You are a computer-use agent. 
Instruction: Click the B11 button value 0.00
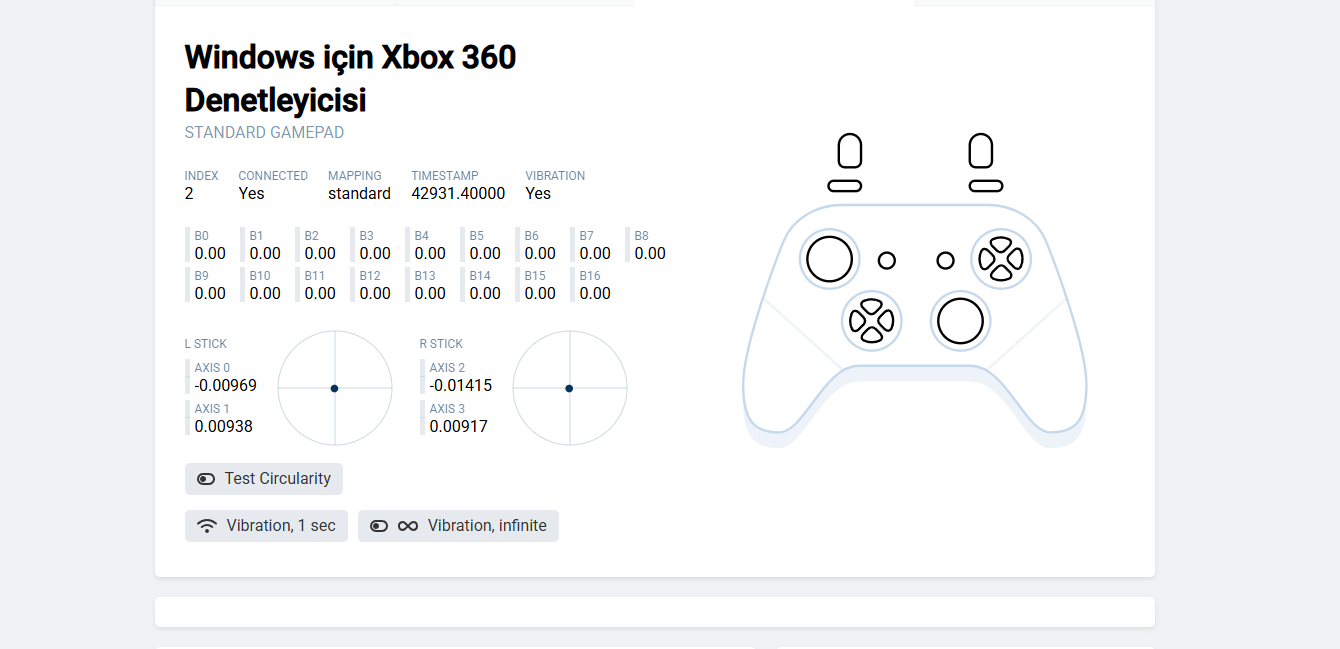click(x=320, y=294)
